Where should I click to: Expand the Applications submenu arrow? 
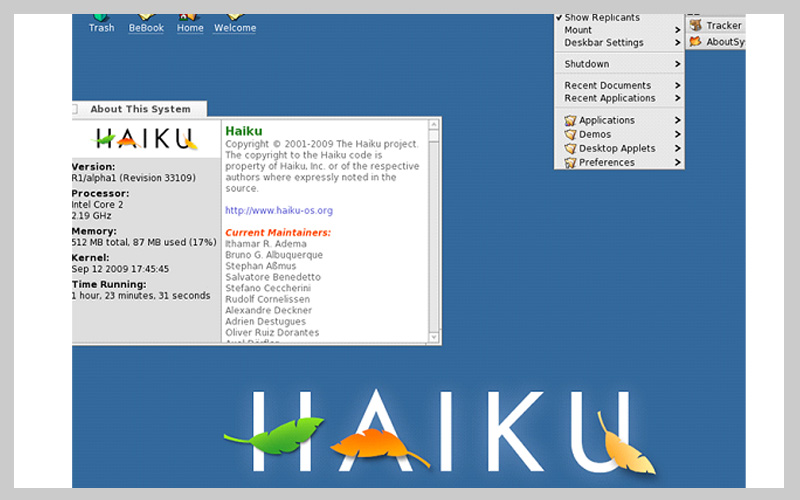pyautogui.click(x=678, y=120)
